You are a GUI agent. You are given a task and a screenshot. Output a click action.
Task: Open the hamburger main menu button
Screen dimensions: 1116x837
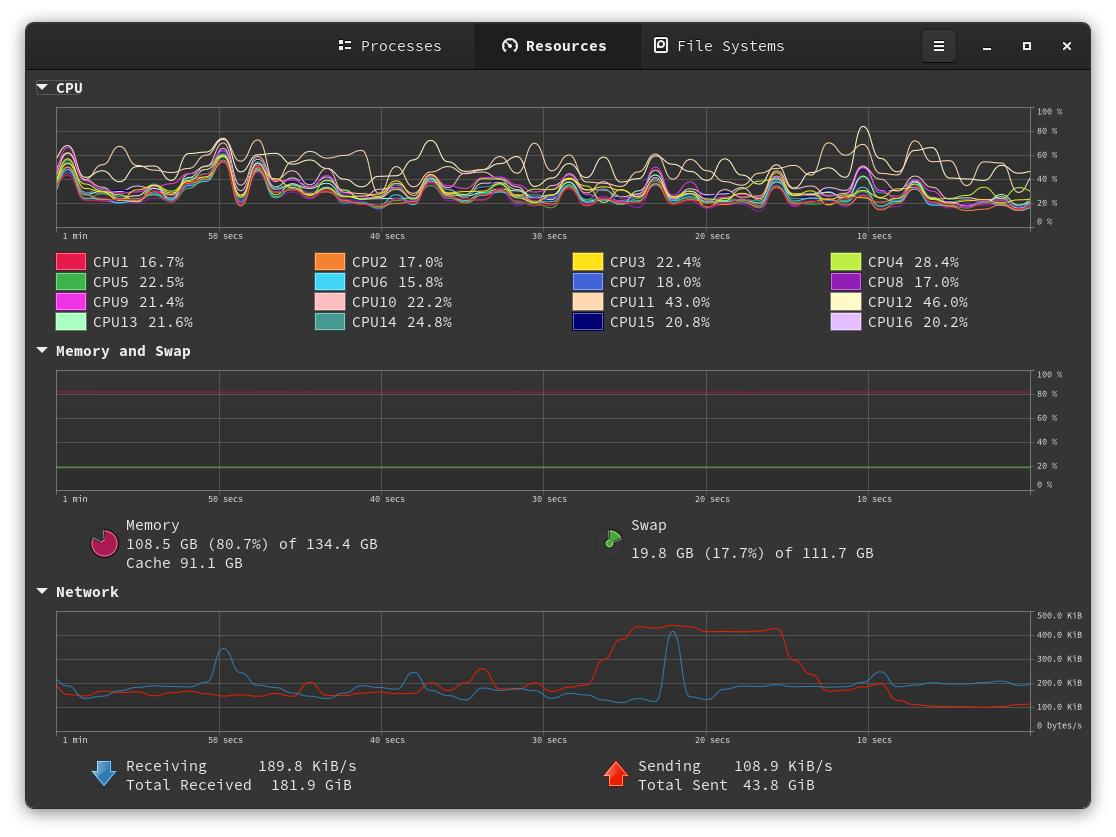pos(938,46)
